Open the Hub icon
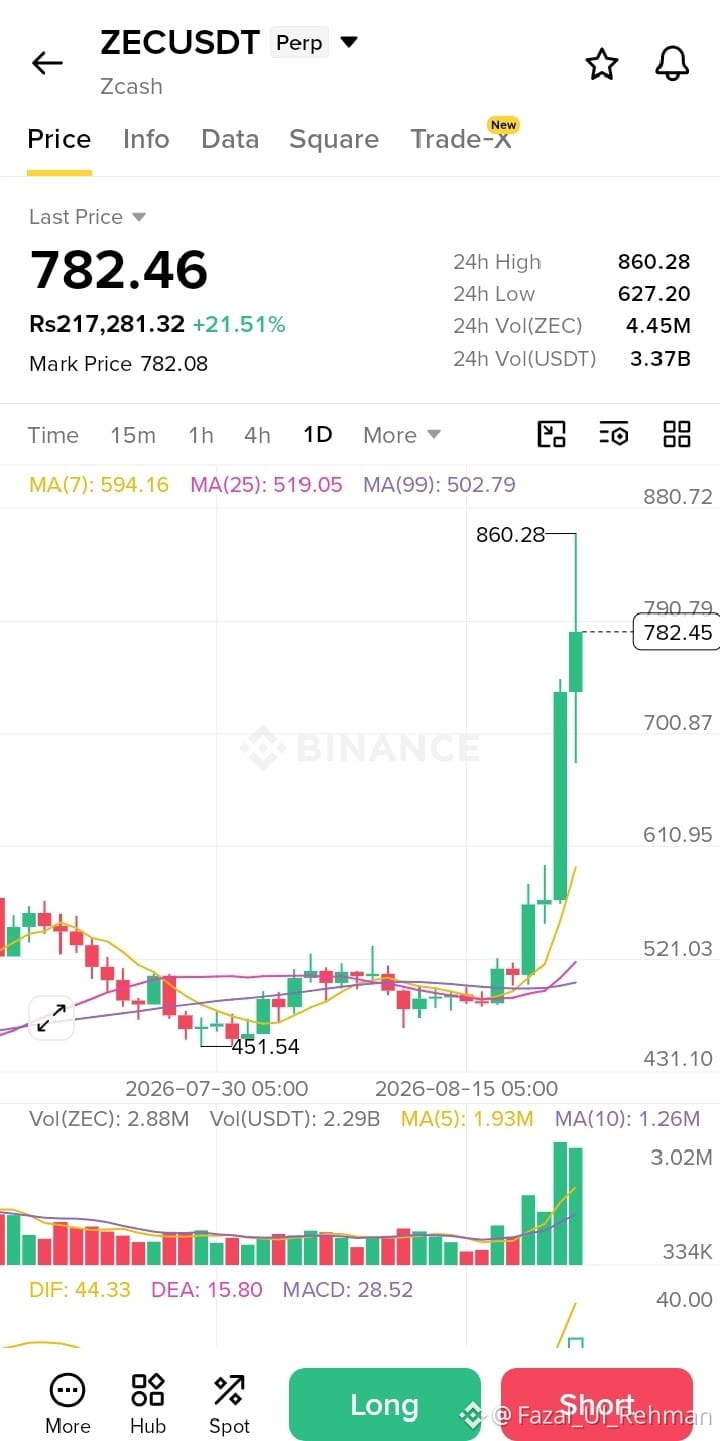 pos(148,1403)
